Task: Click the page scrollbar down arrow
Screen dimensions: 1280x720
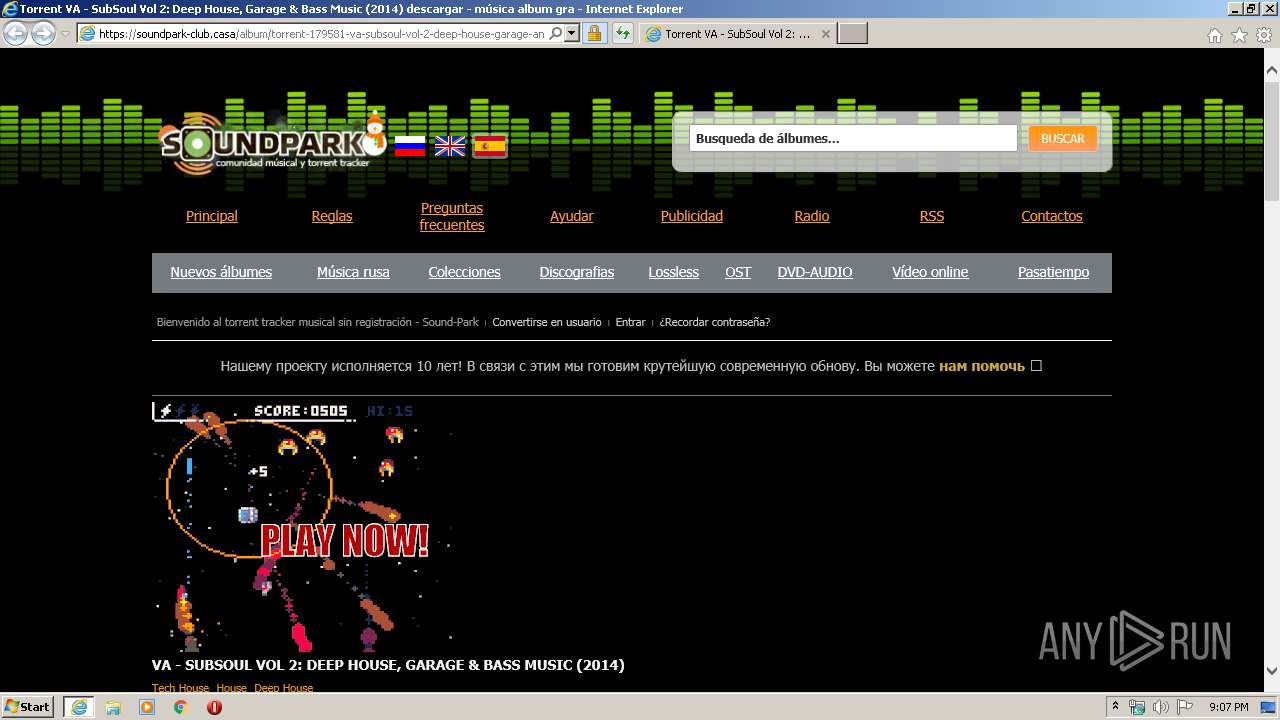Action: coord(1271,670)
